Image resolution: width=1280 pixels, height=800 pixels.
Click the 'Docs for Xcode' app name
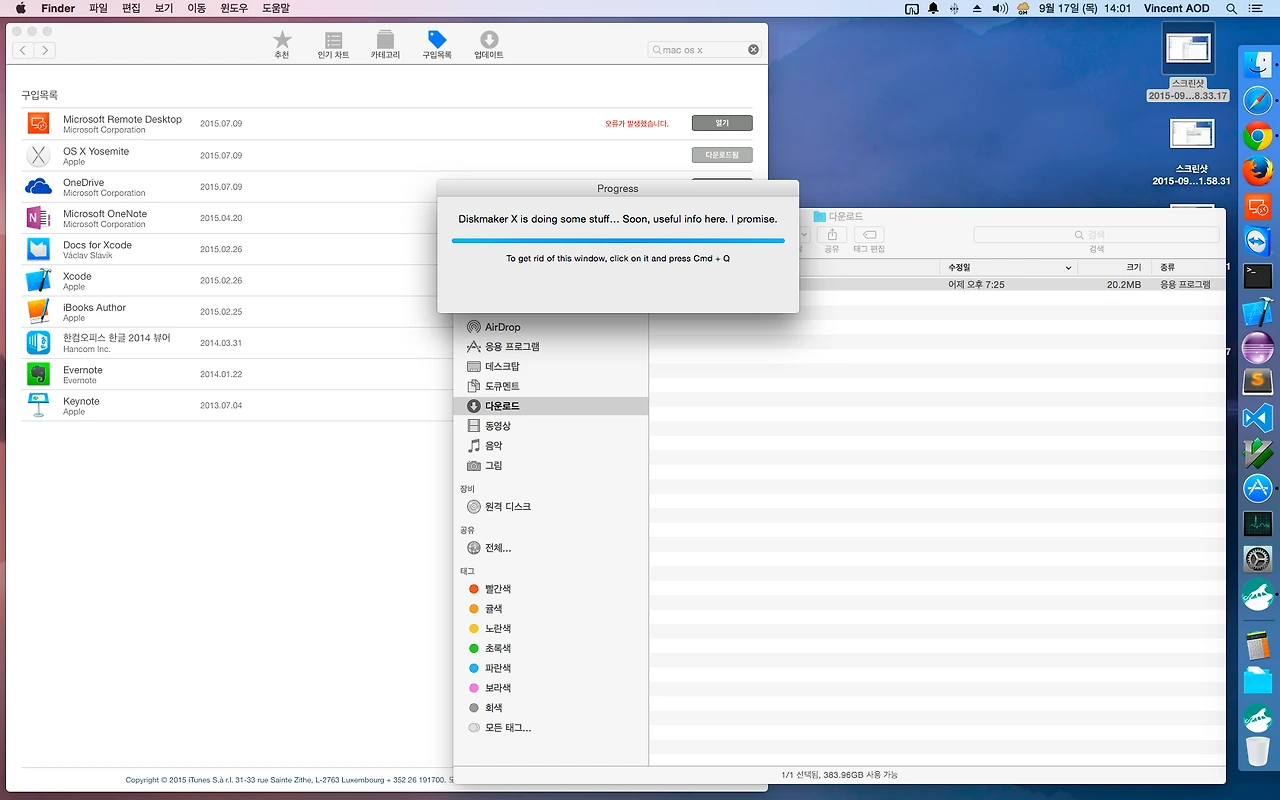97,245
